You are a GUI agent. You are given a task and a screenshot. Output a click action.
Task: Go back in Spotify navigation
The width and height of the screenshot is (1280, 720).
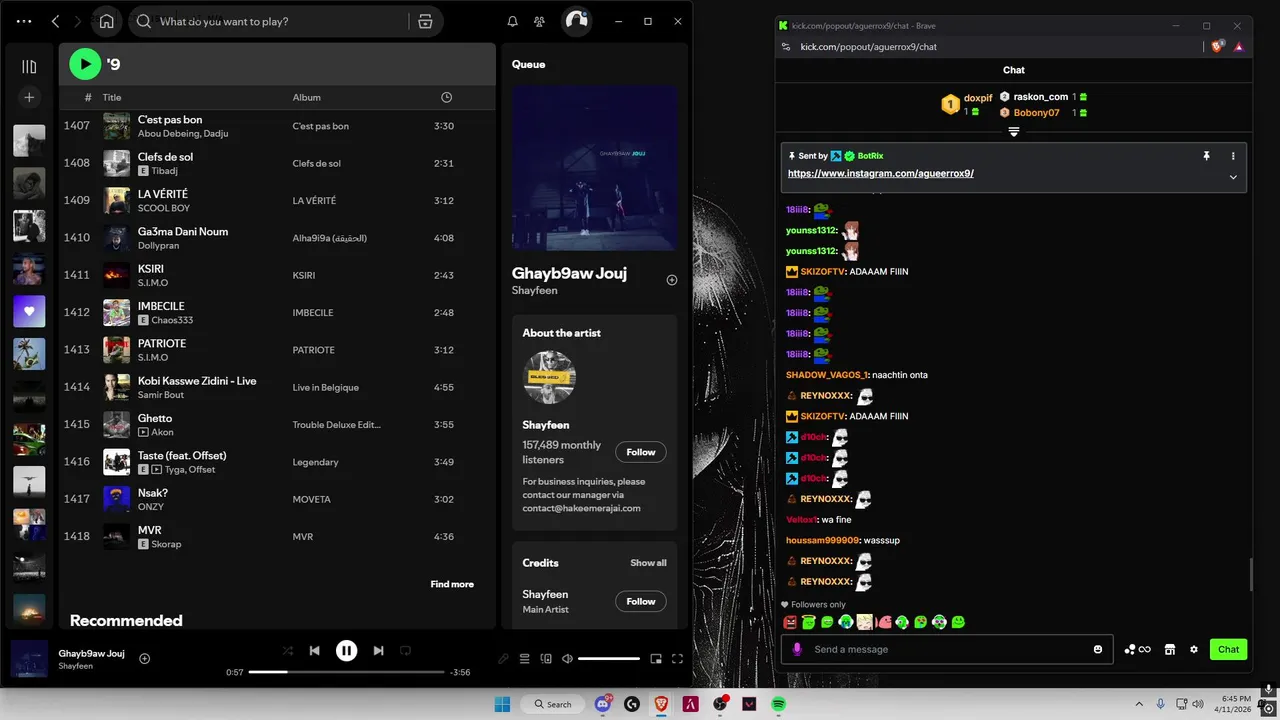pos(55,21)
